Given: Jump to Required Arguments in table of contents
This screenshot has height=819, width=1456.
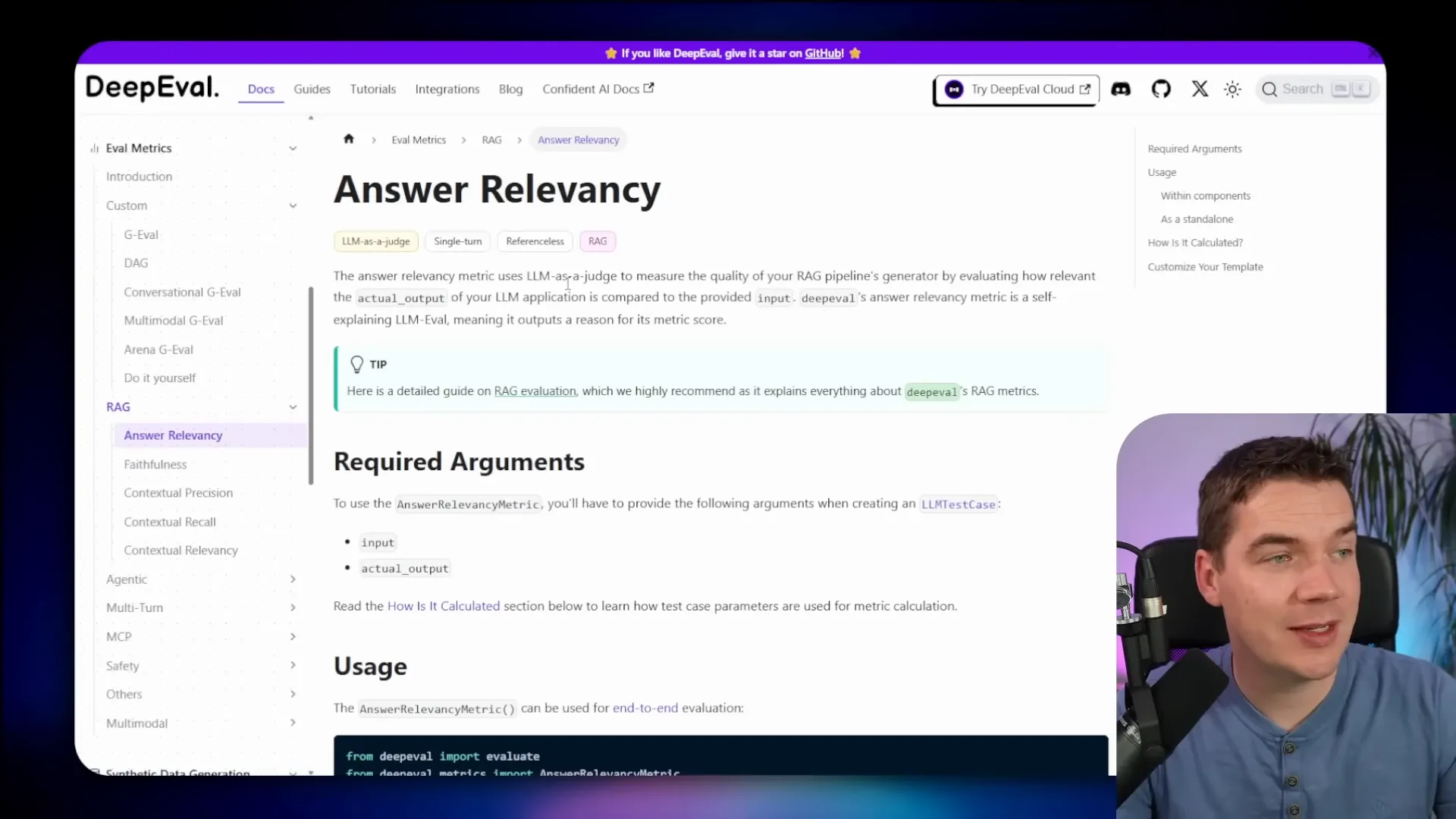Looking at the screenshot, I should click(1194, 149).
